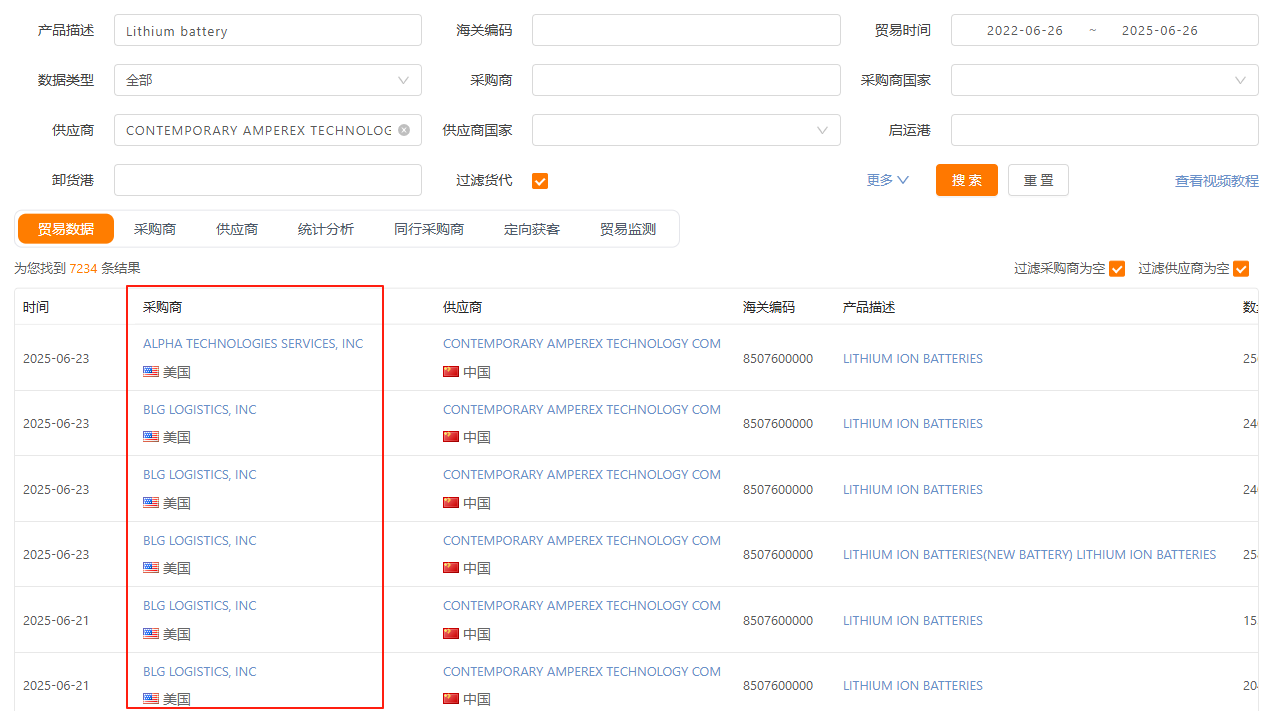Click the US flag under ALPHA TECHNOLOGIES SERVICES
Viewport: 1270px width, 711px height.
(151, 372)
